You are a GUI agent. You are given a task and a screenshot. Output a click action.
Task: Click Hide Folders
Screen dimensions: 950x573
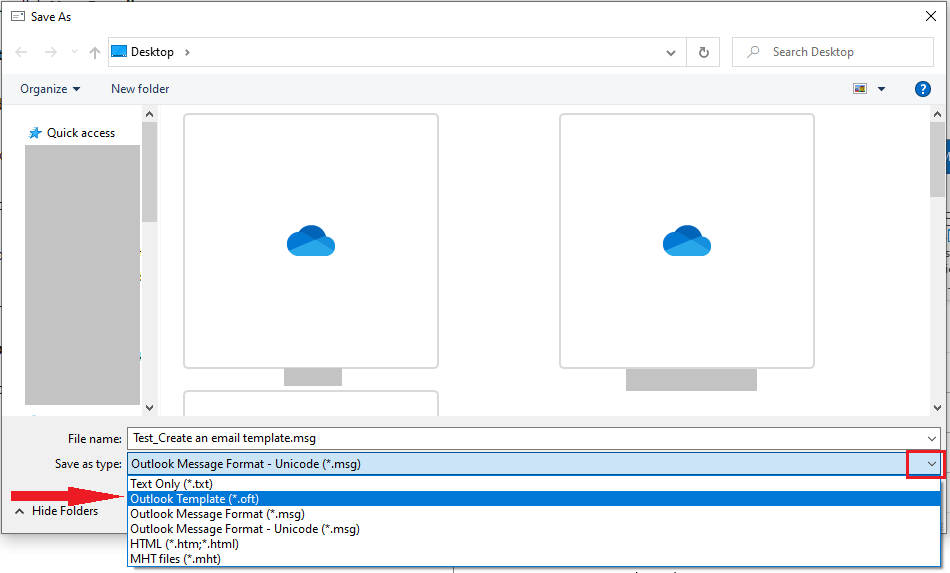pos(56,511)
